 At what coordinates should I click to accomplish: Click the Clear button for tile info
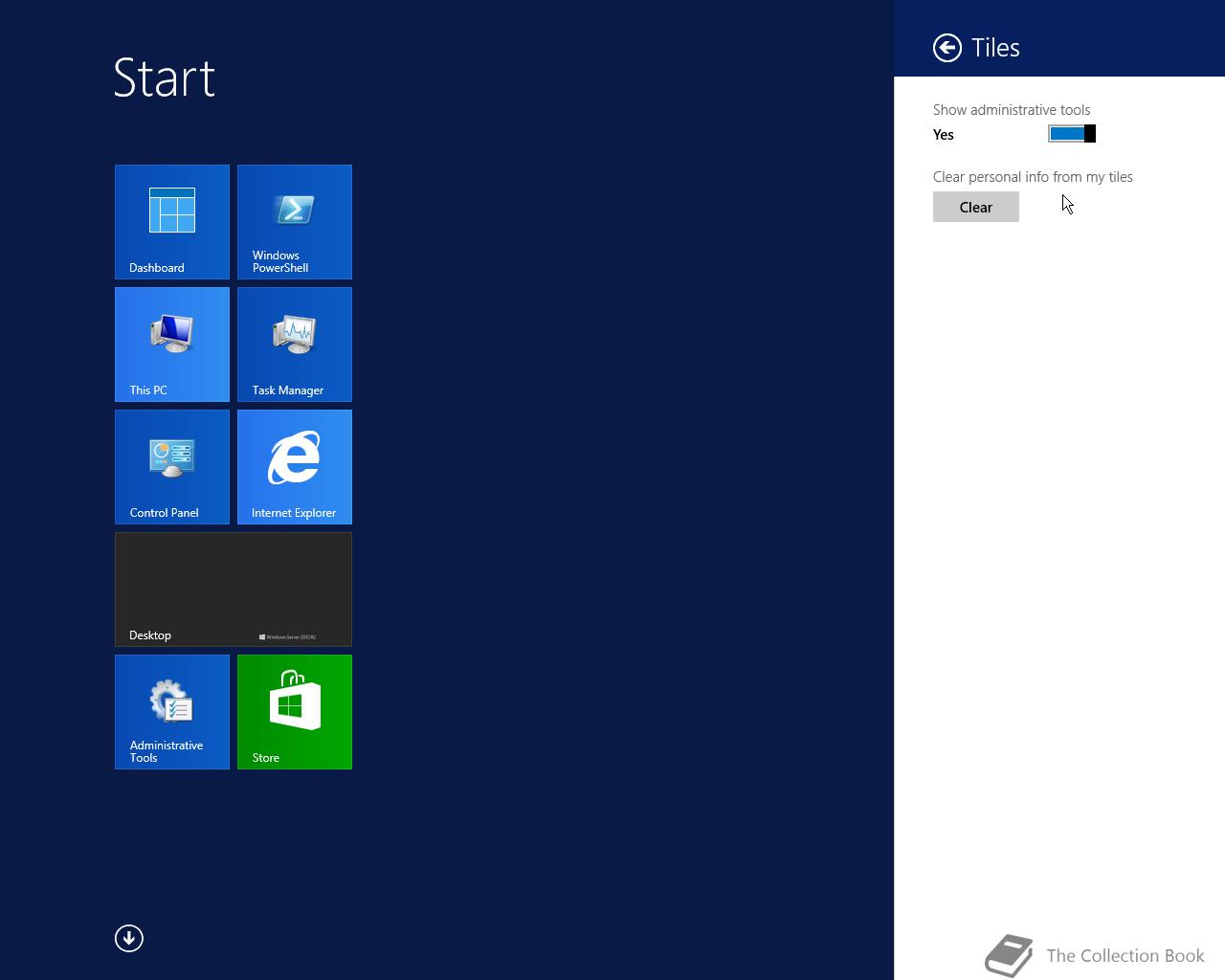pos(976,207)
